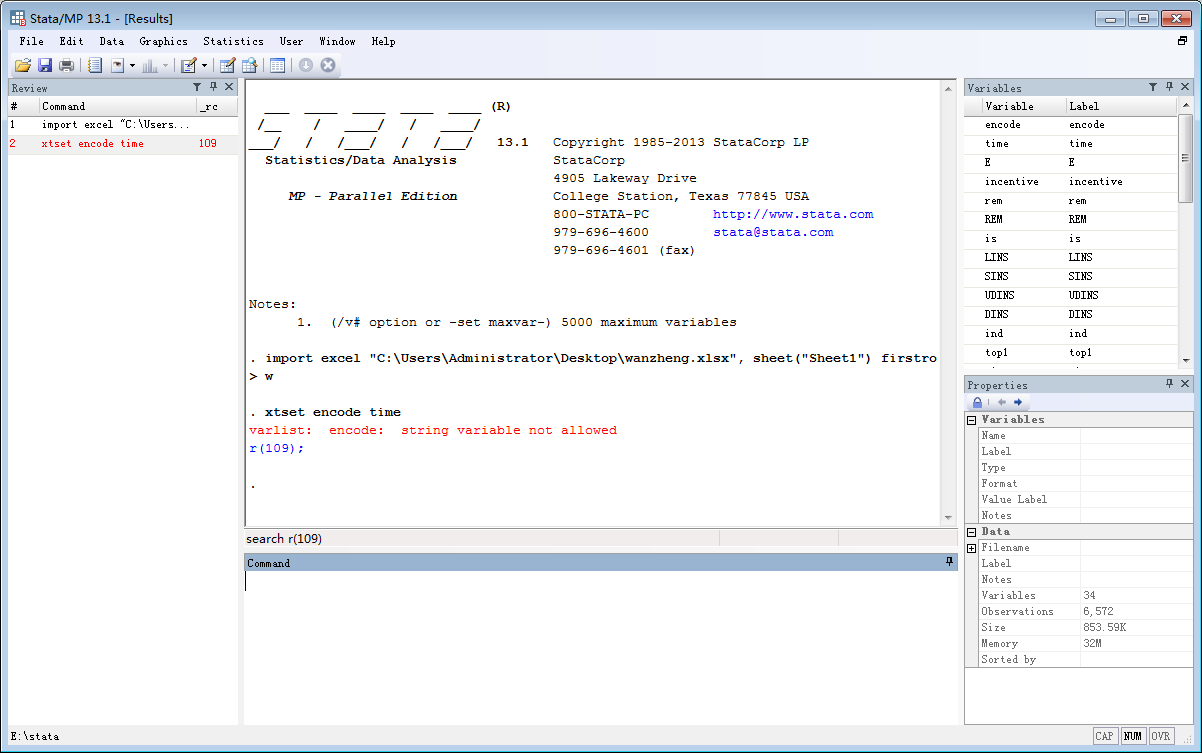Screen dimensions: 1202x753
Task: Open the Statistics menu
Action: pyautogui.click(x=233, y=41)
